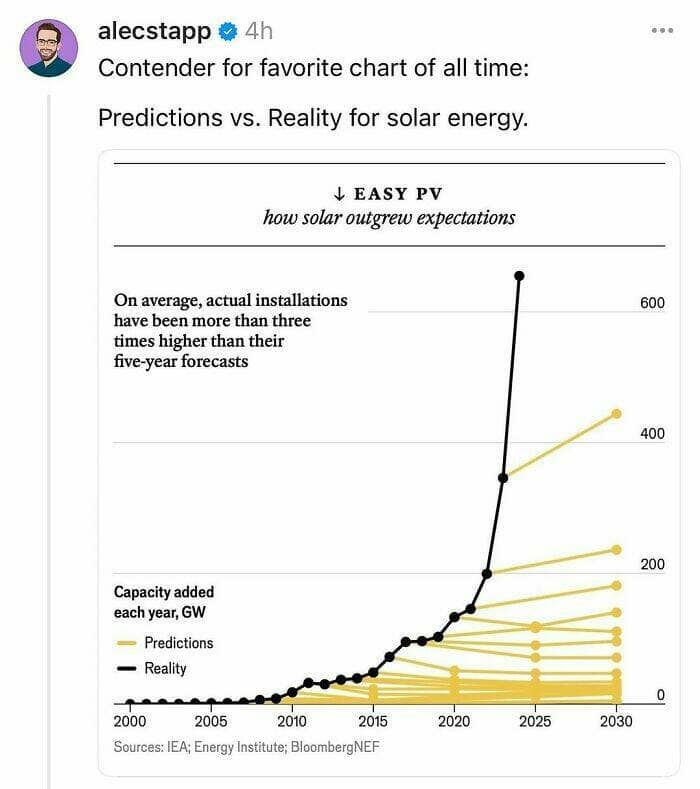Click the yellow Predictions legend swatch
The height and width of the screenshot is (789, 700).
pos(126,643)
